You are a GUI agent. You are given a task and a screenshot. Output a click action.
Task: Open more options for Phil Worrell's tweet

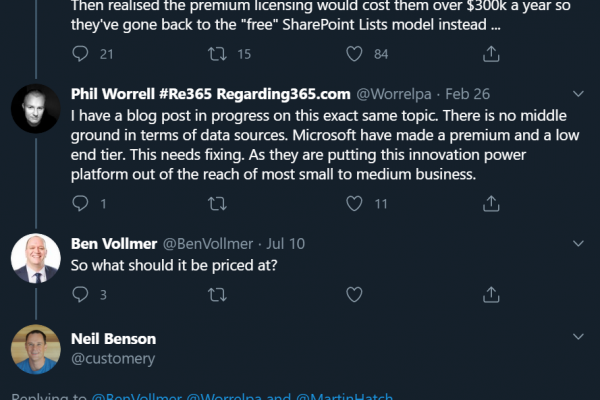point(578,94)
